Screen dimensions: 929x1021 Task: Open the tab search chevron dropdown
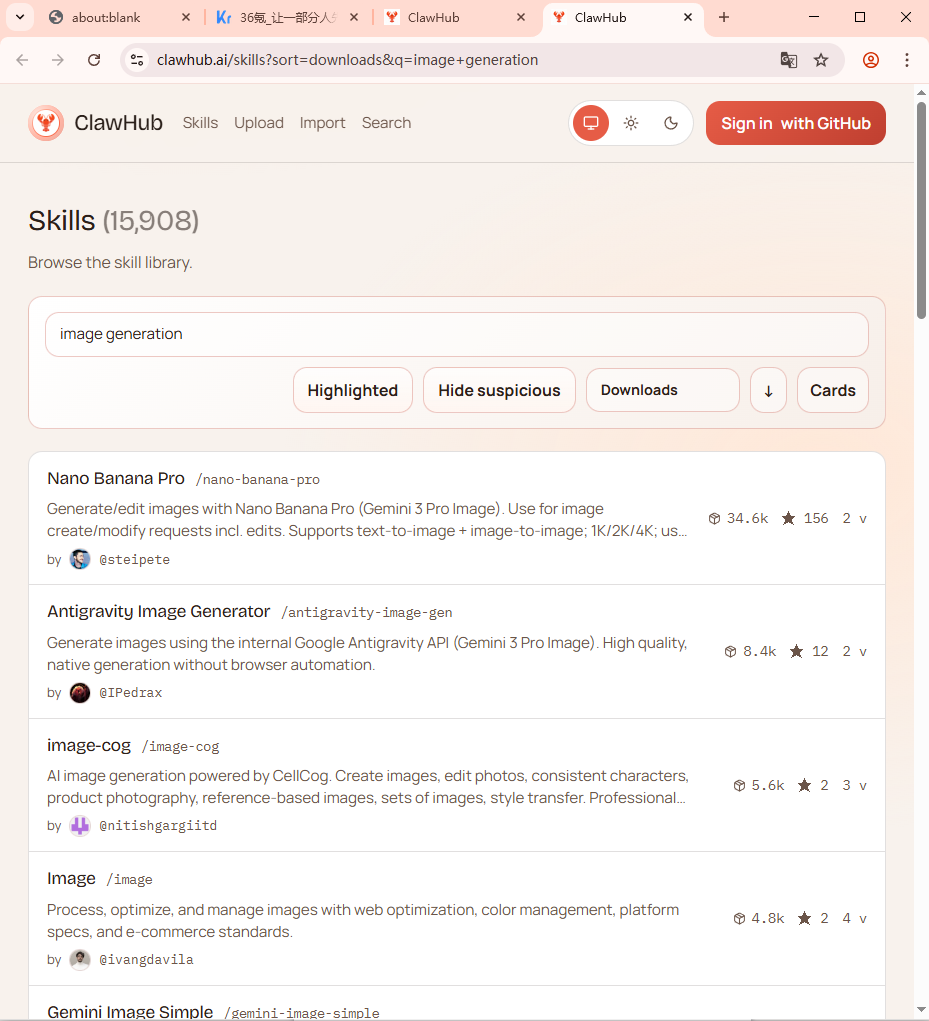point(19,17)
